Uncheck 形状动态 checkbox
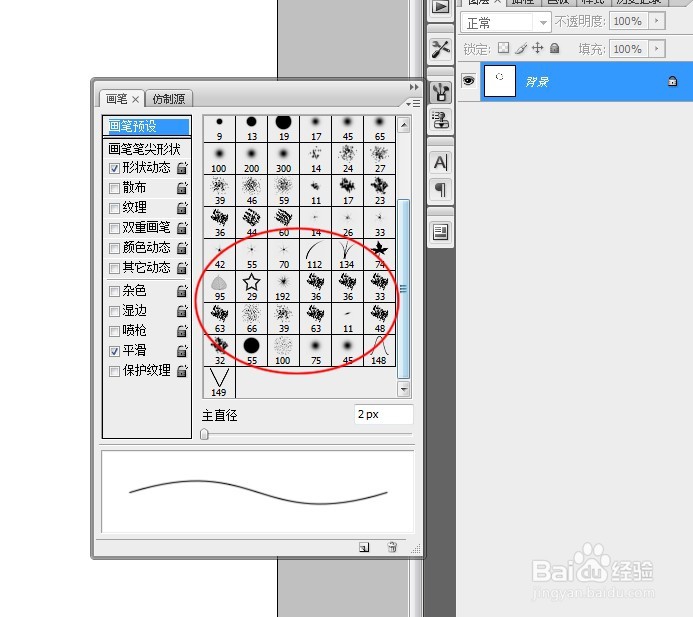 point(114,168)
